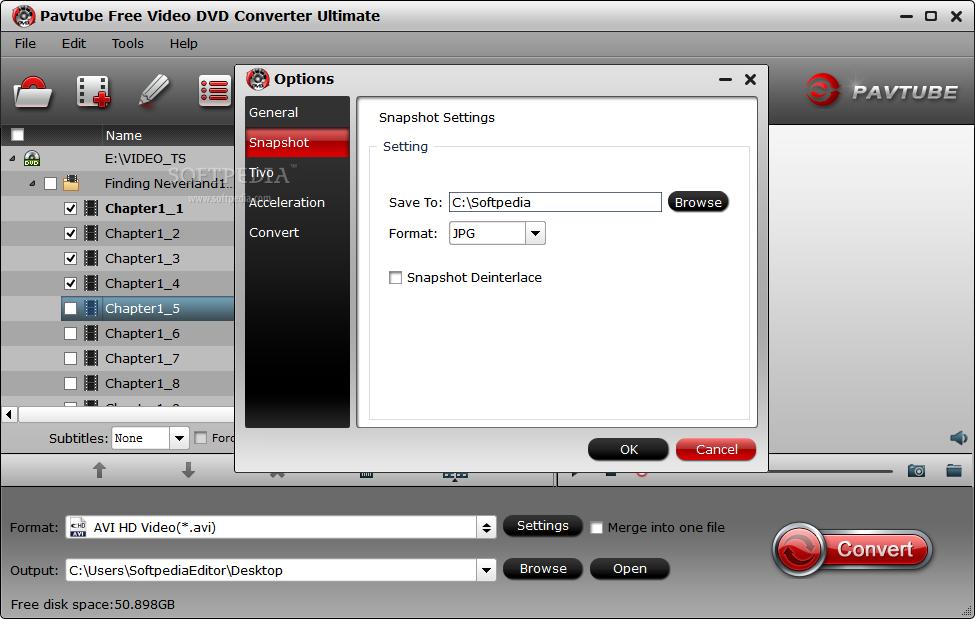The height and width of the screenshot is (619, 975).
Task: Click the file list horizontal scrollbar left arrow
Action: click(x=9, y=414)
